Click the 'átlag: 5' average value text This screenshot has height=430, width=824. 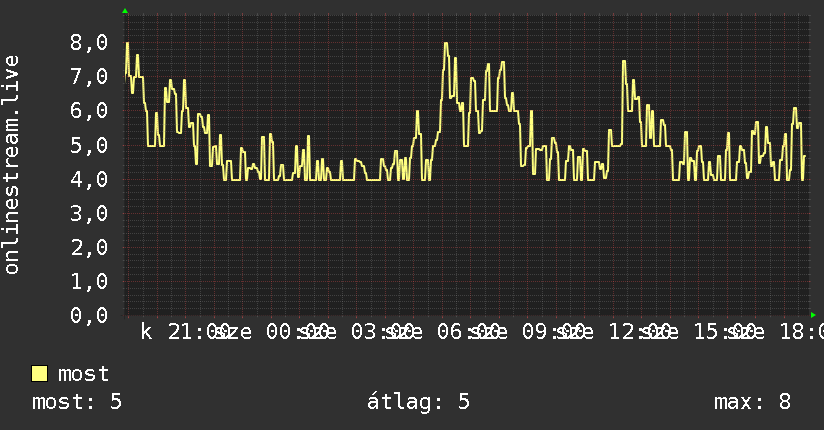[418, 401]
